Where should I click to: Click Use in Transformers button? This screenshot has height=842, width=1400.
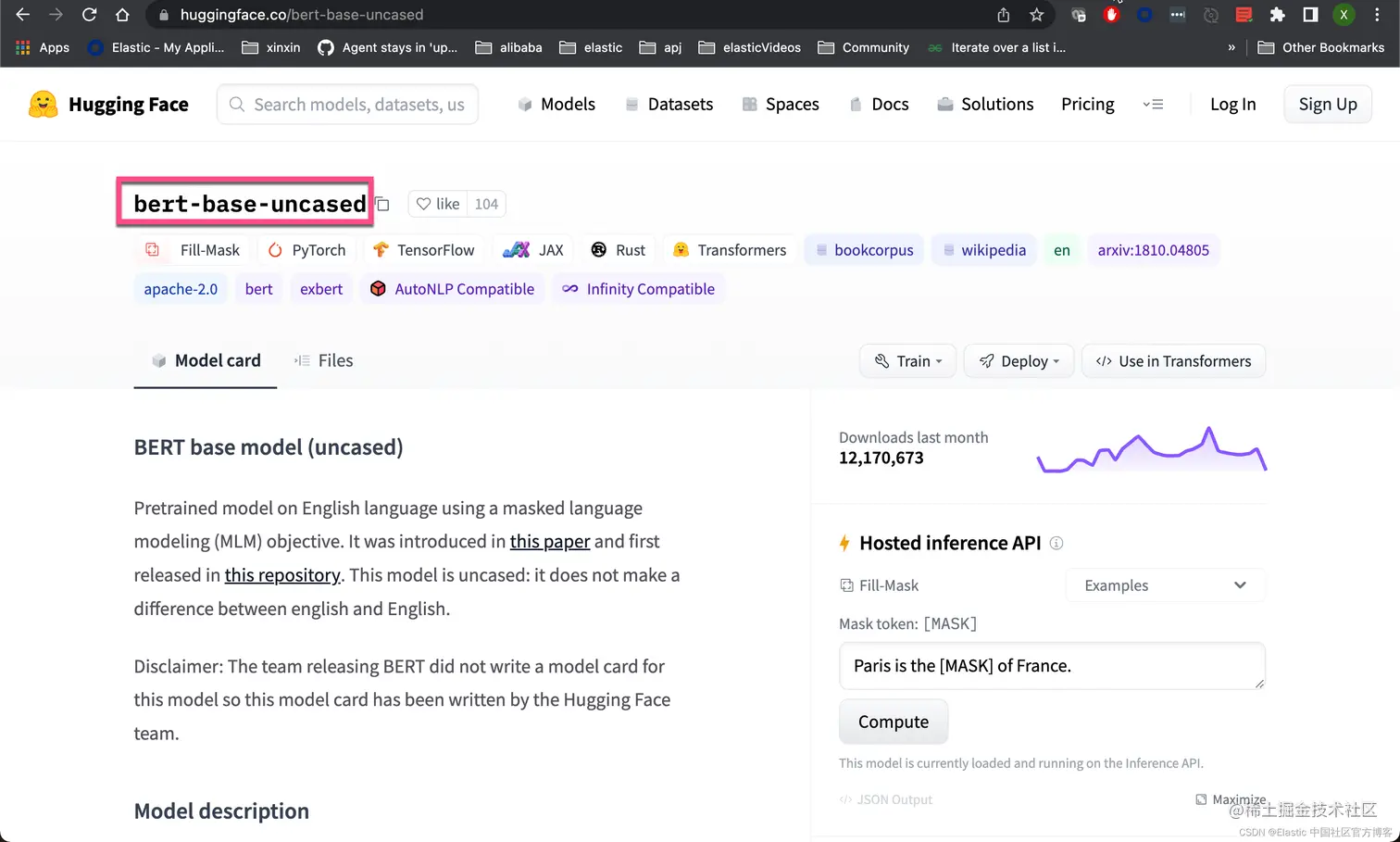pyautogui.click(x=1173, y=361)
